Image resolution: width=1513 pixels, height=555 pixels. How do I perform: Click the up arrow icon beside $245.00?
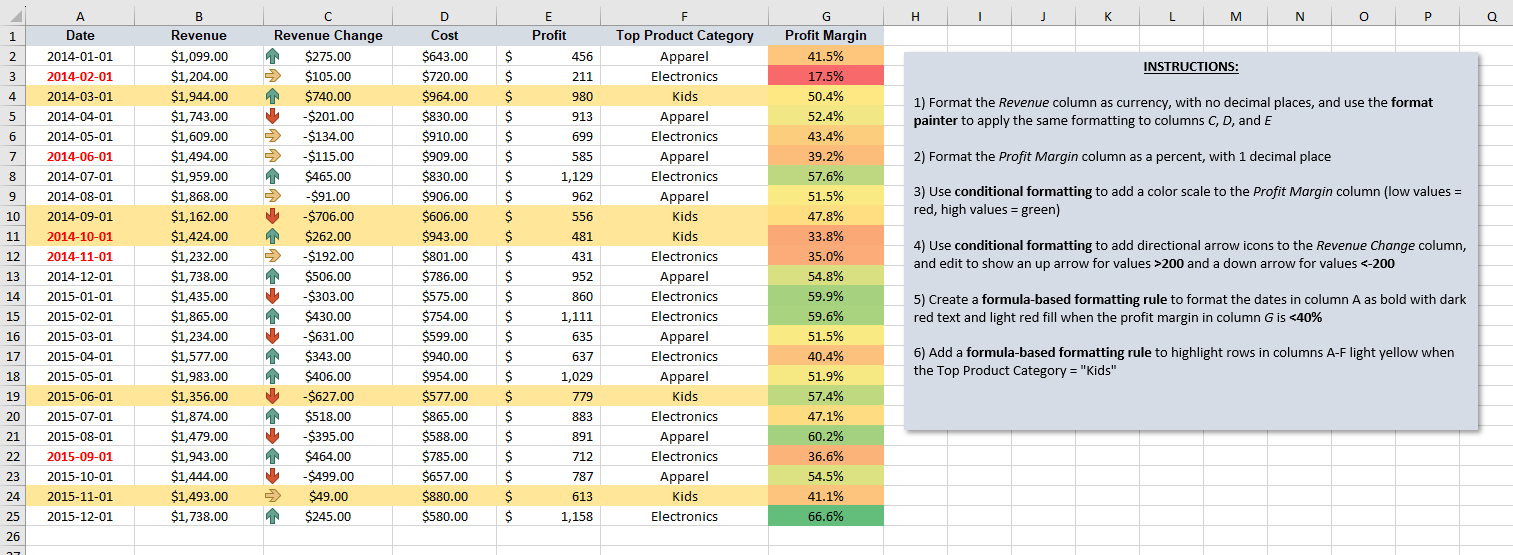pyautogui.click(x=273, y=517)
